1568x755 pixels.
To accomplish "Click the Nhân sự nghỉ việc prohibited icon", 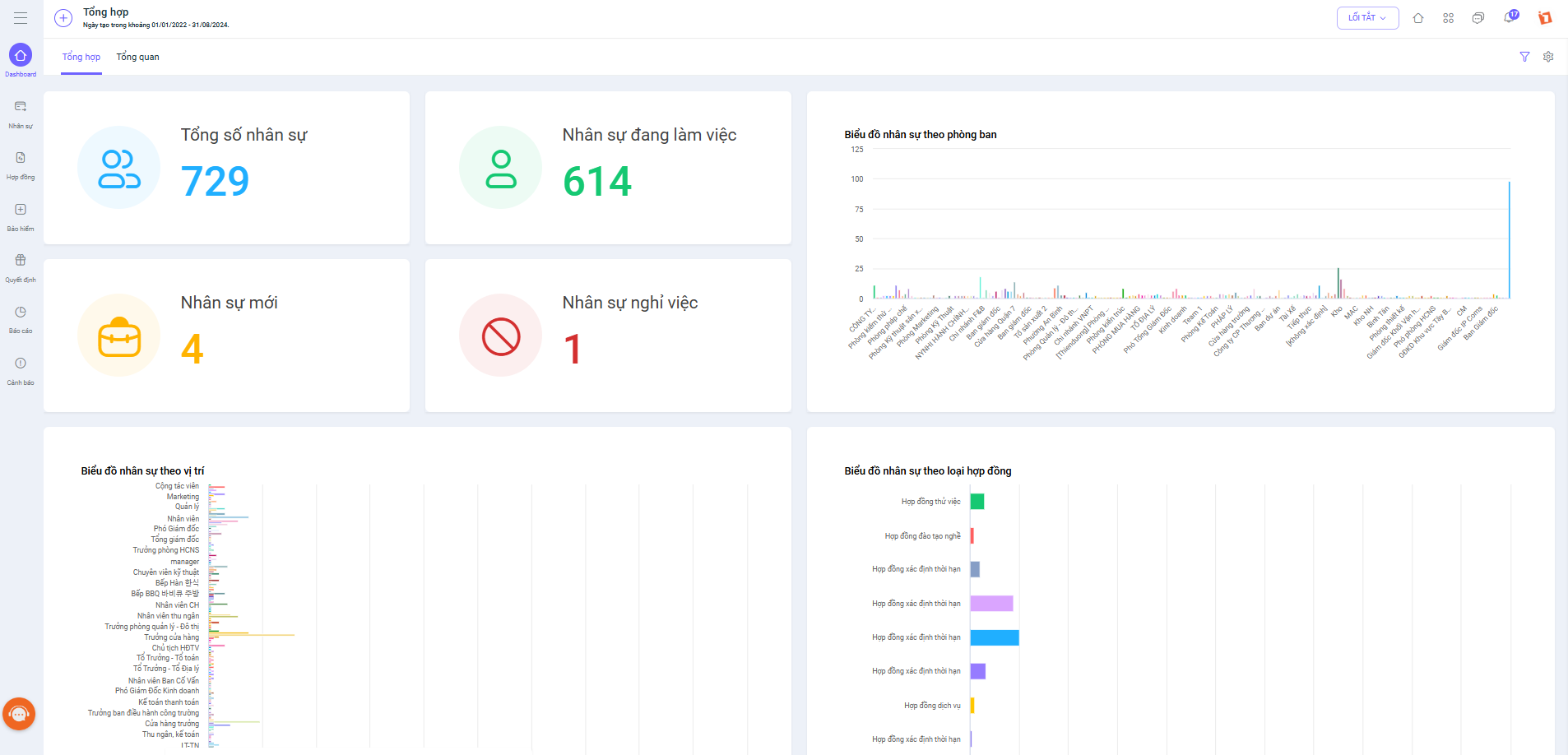I will [501, 336].
